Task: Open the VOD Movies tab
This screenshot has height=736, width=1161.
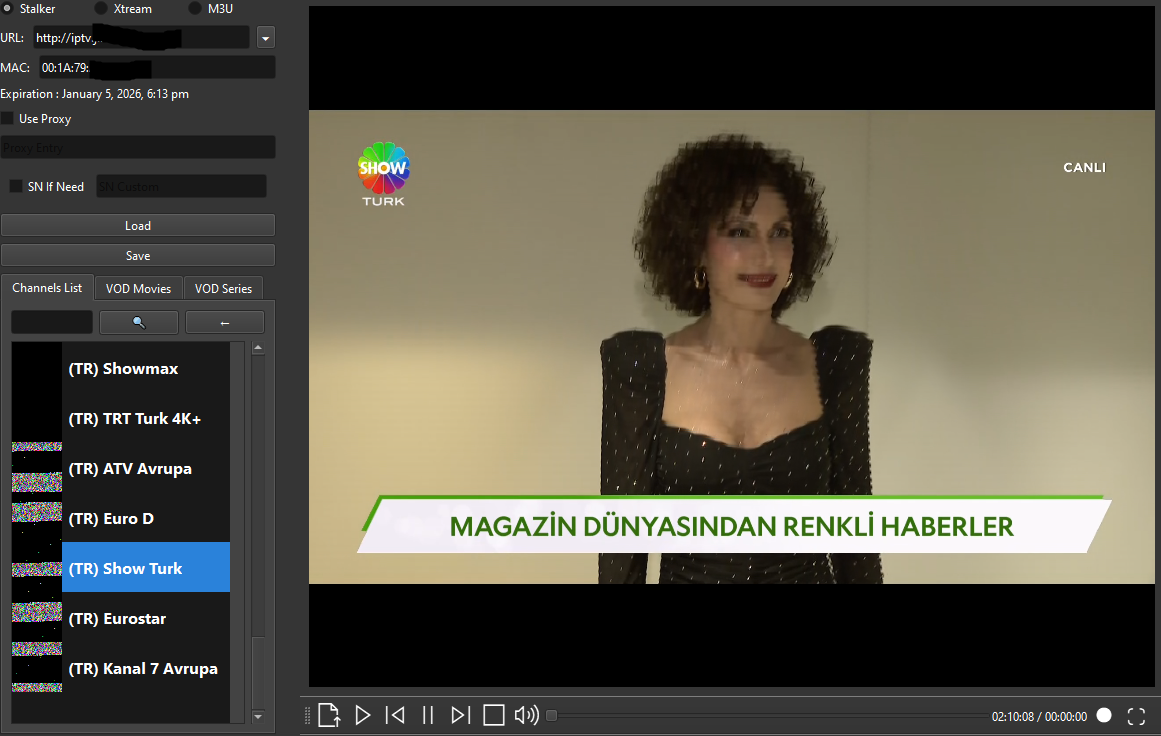Action: (x=138, y=289)
